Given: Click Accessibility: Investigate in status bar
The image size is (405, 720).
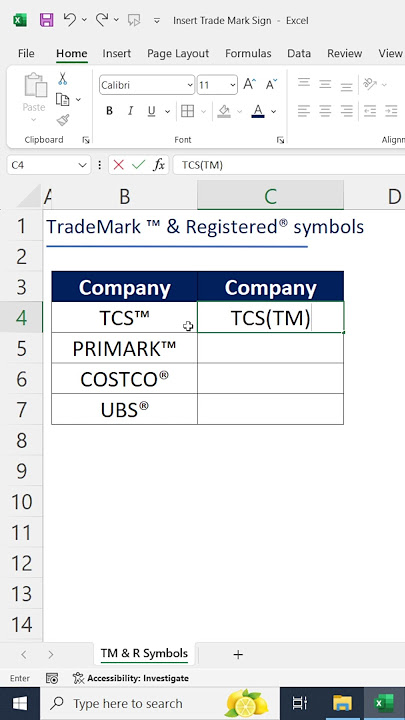Looking at the screenshot, I should (x=131, y=678).
